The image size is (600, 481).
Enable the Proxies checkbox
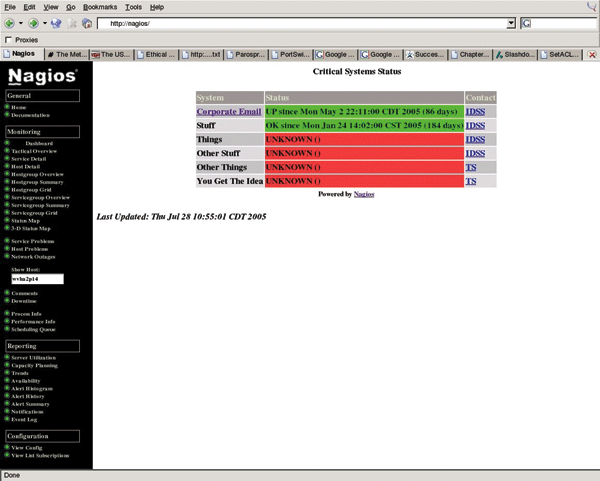tap(9, 39)
